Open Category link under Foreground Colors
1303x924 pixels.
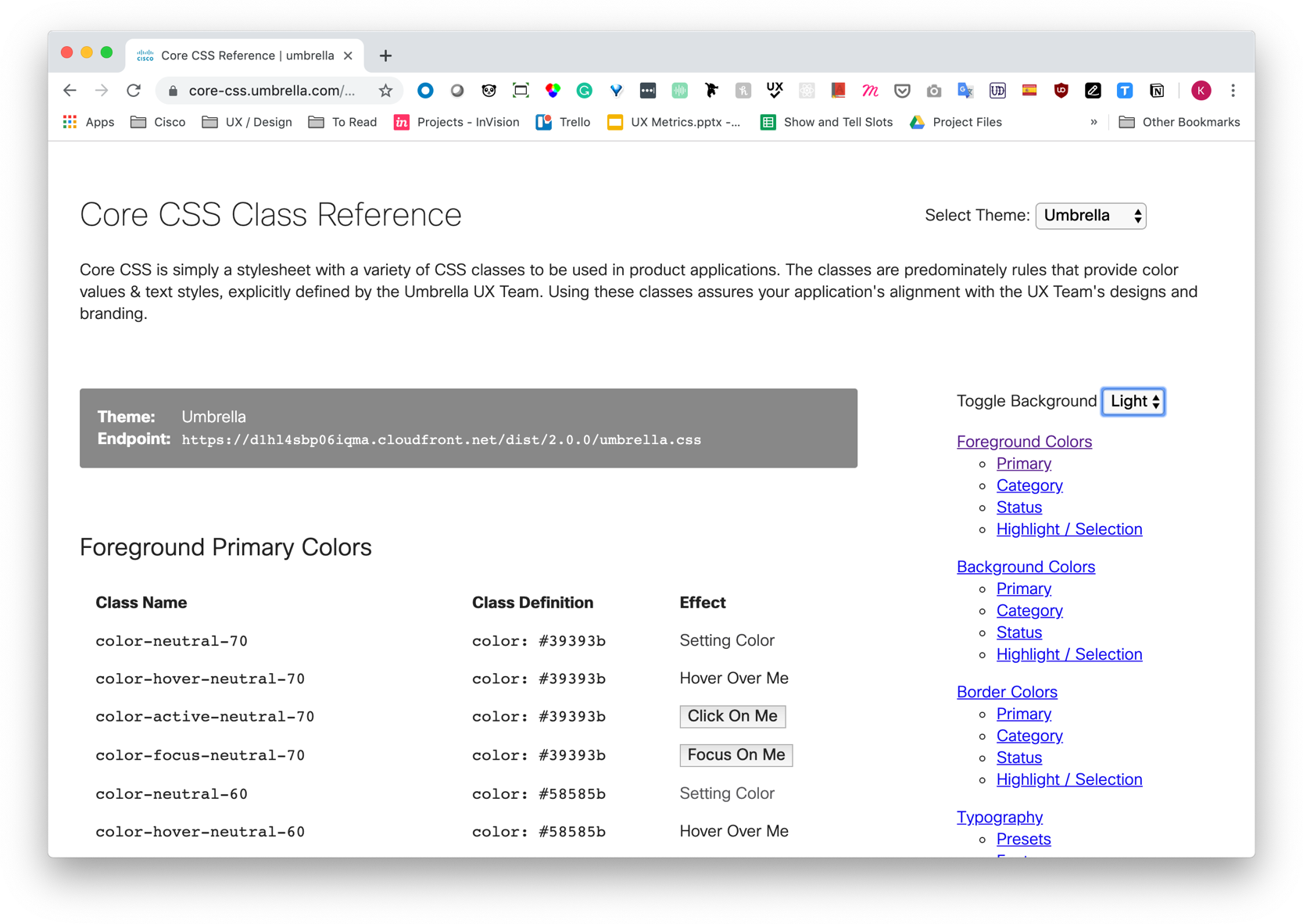1029,485
